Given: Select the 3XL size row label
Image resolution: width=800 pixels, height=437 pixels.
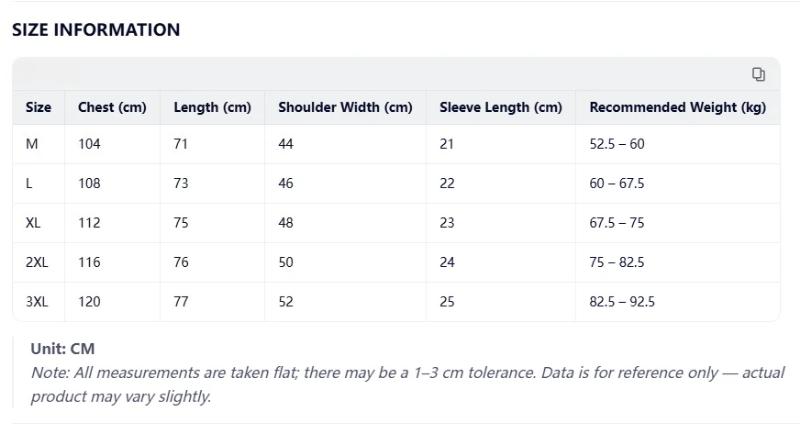Looking at the screenshot, I should click(36, 301).
